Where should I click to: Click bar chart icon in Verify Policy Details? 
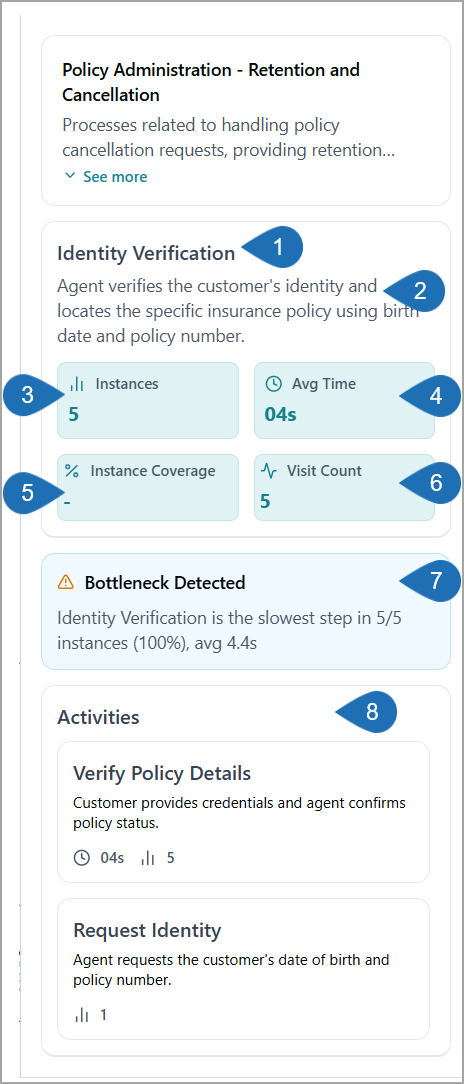[148, 858]
